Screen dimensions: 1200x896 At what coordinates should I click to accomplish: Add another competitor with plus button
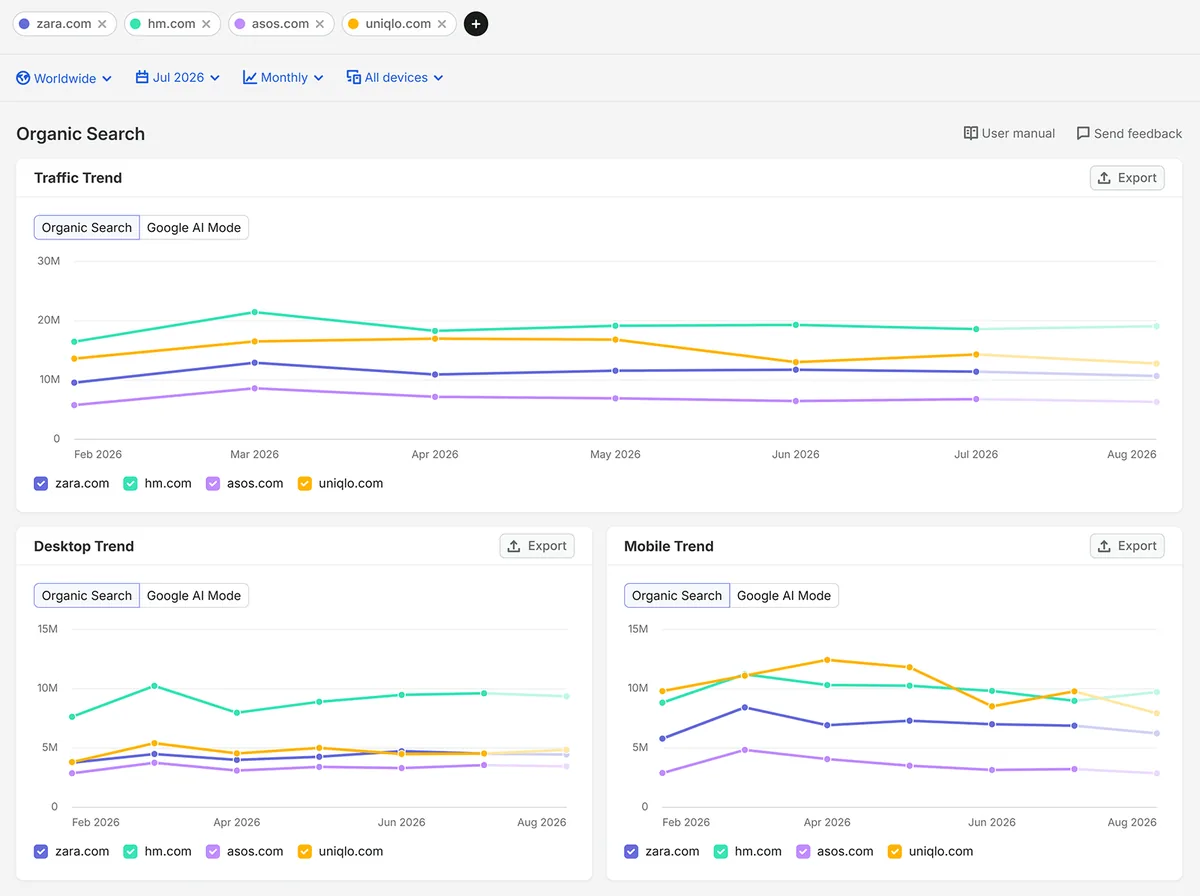[476, 24]
